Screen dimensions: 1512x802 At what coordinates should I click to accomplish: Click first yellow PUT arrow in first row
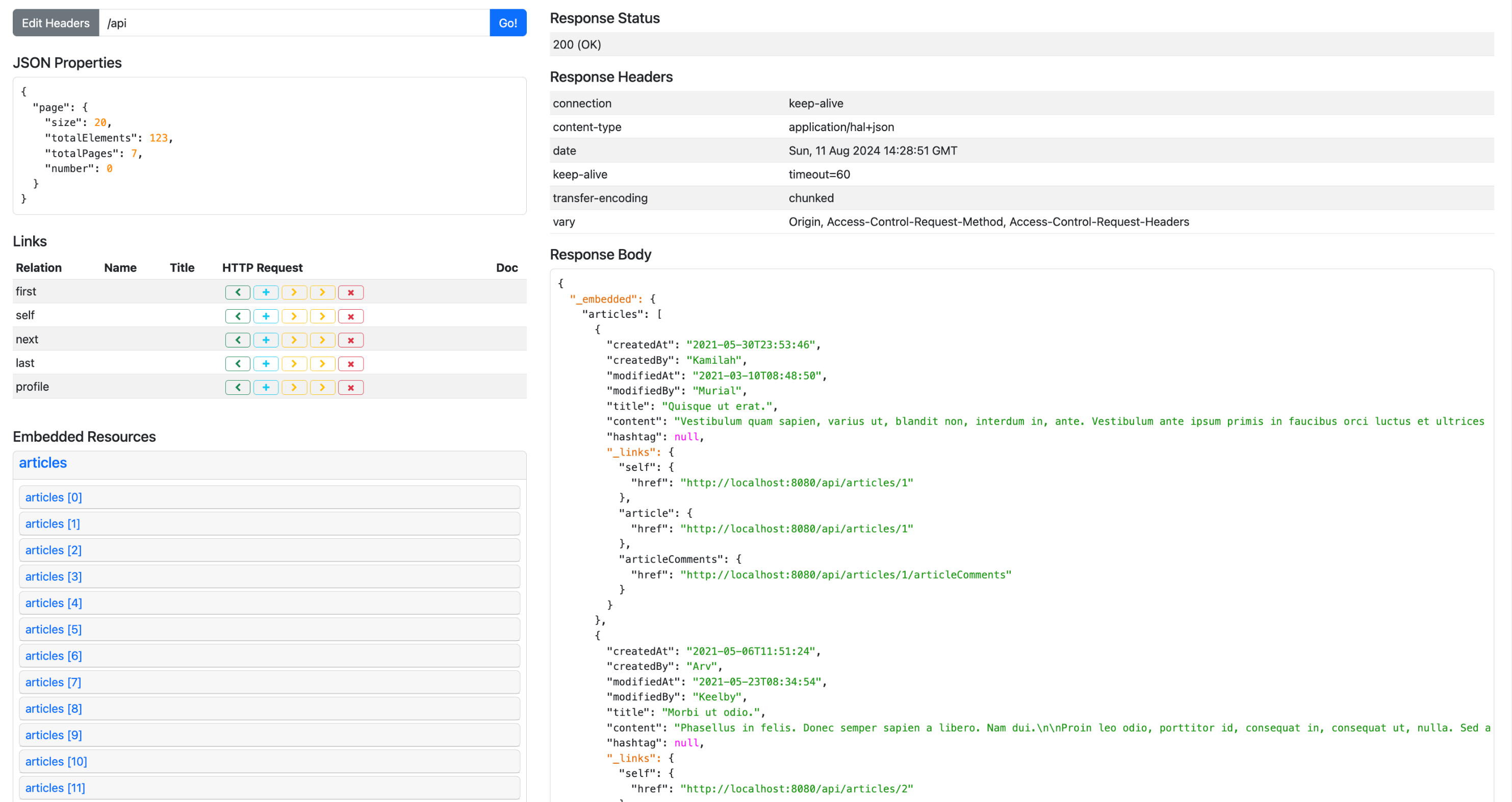[x=294, y=292]
